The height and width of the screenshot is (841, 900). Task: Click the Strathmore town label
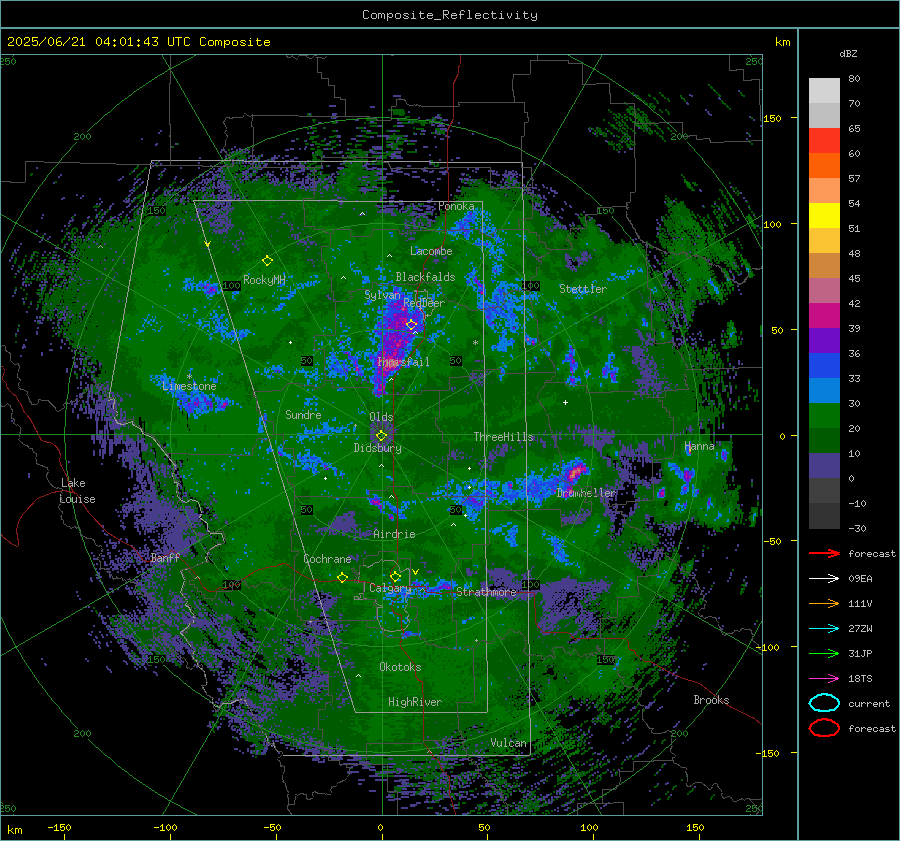[x=486, y=592]
